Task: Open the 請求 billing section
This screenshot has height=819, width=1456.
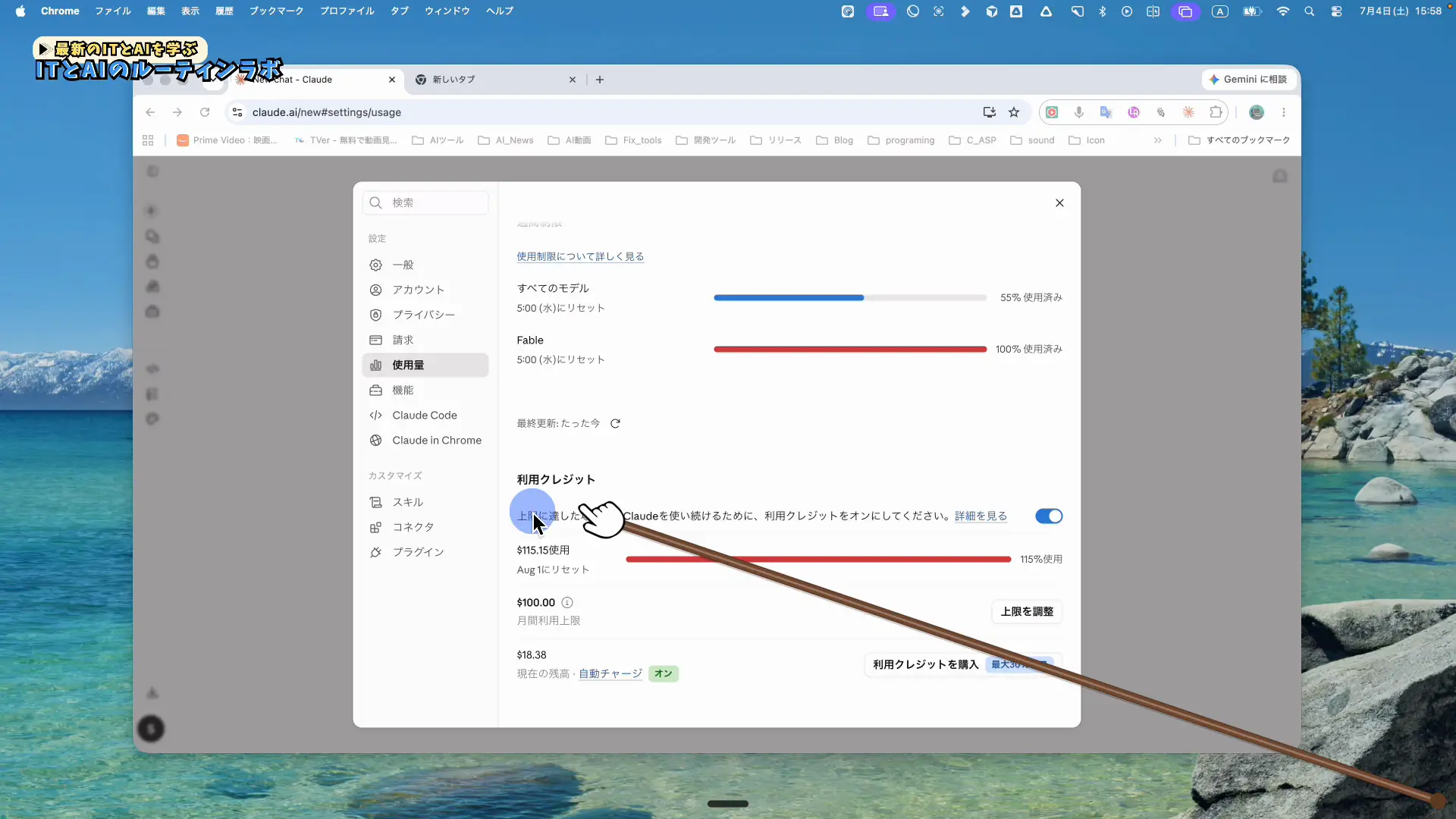Action: tap(425, 340)
